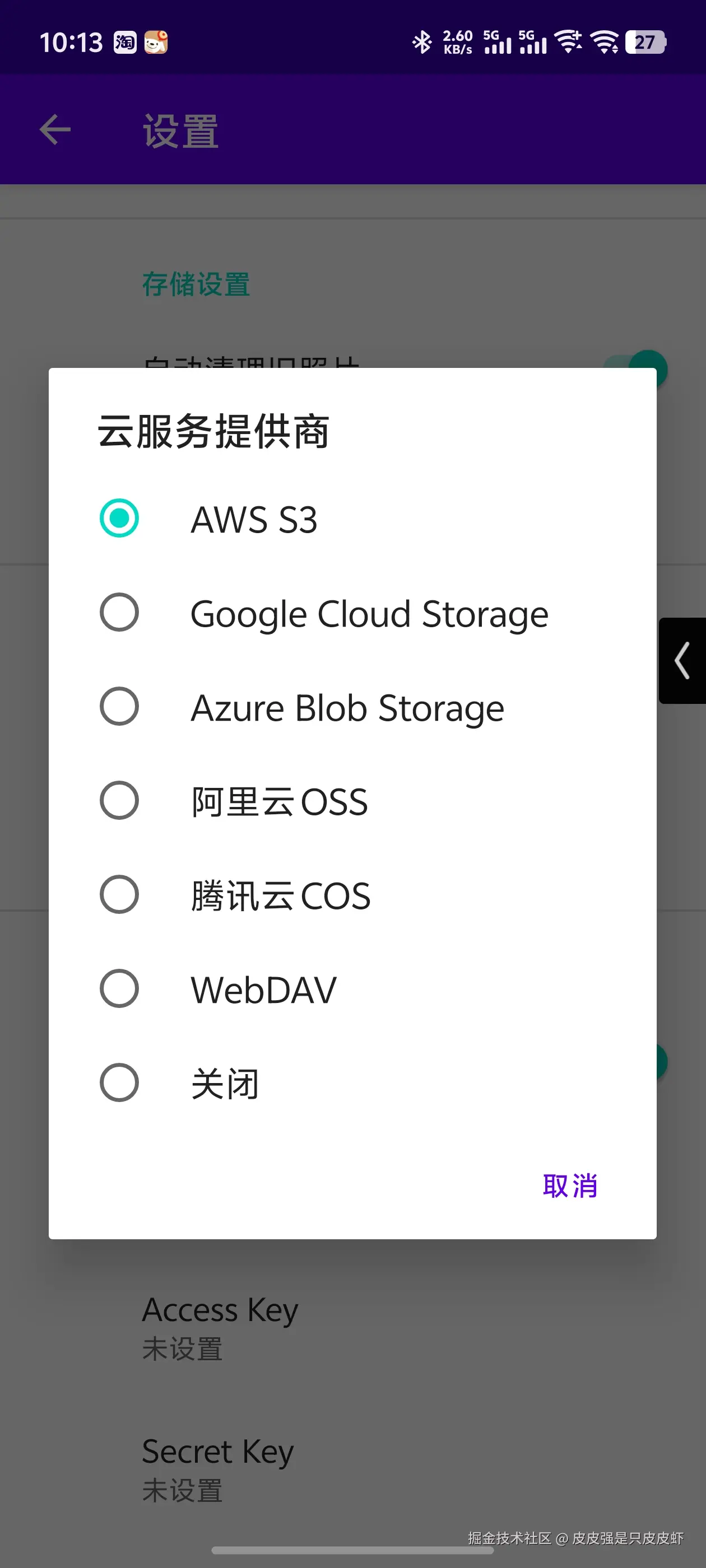Tap the 云服务提供商 dialog title
The height and width of the screenshot is (1568, 706).
click(x=214, y=432)
